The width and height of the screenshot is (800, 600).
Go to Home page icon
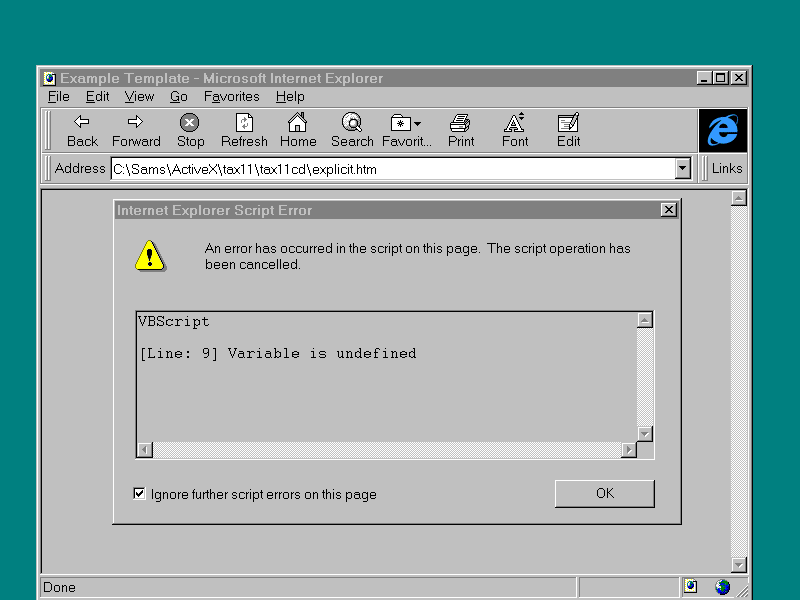point(297,123)
